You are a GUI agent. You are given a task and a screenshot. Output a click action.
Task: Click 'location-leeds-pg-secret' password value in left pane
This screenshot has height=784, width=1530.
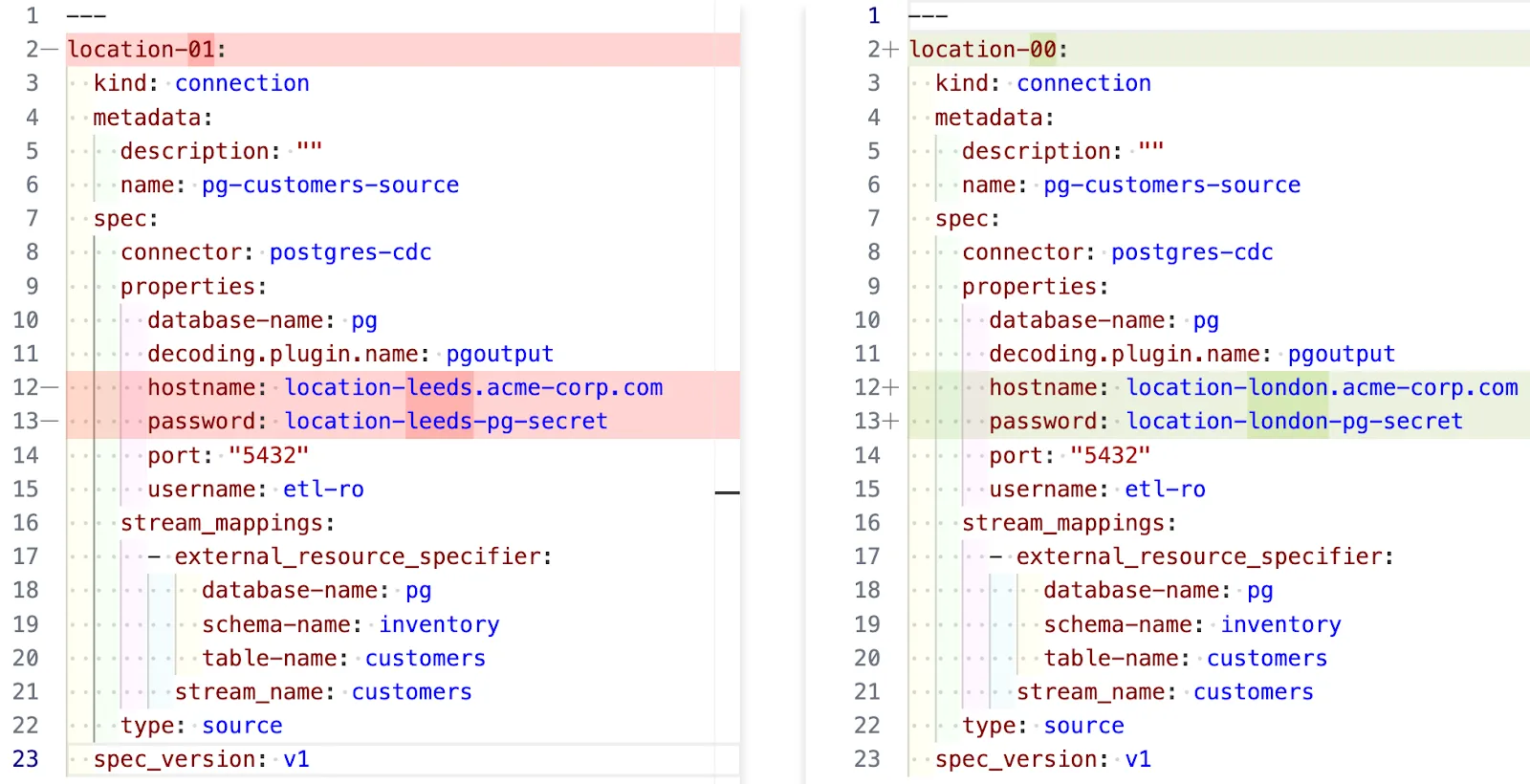tap(446, 421)
